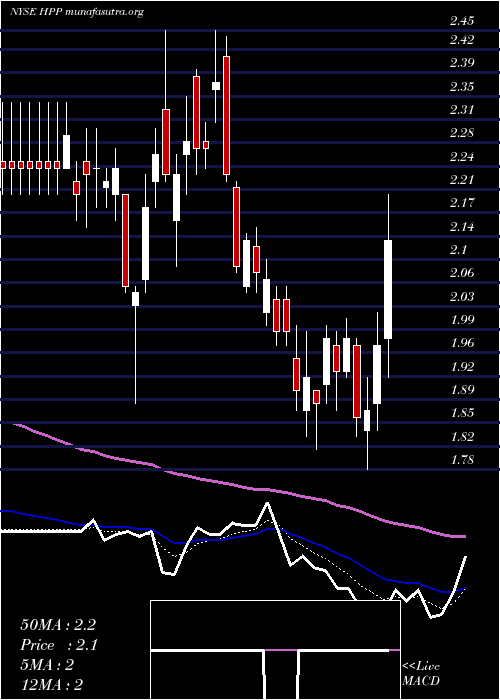Click the 2.17 price axis label

[x=462, y=203]
